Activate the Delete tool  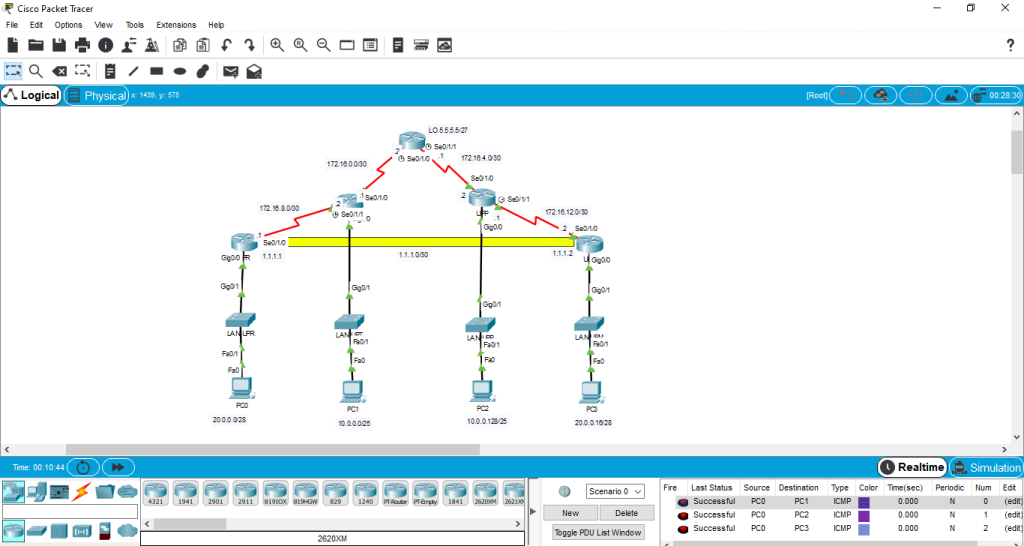59,71
